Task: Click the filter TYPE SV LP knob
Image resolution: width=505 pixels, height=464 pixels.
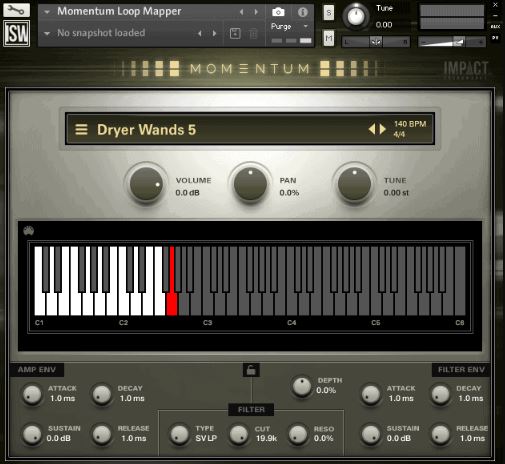Action: click(180, 434)
